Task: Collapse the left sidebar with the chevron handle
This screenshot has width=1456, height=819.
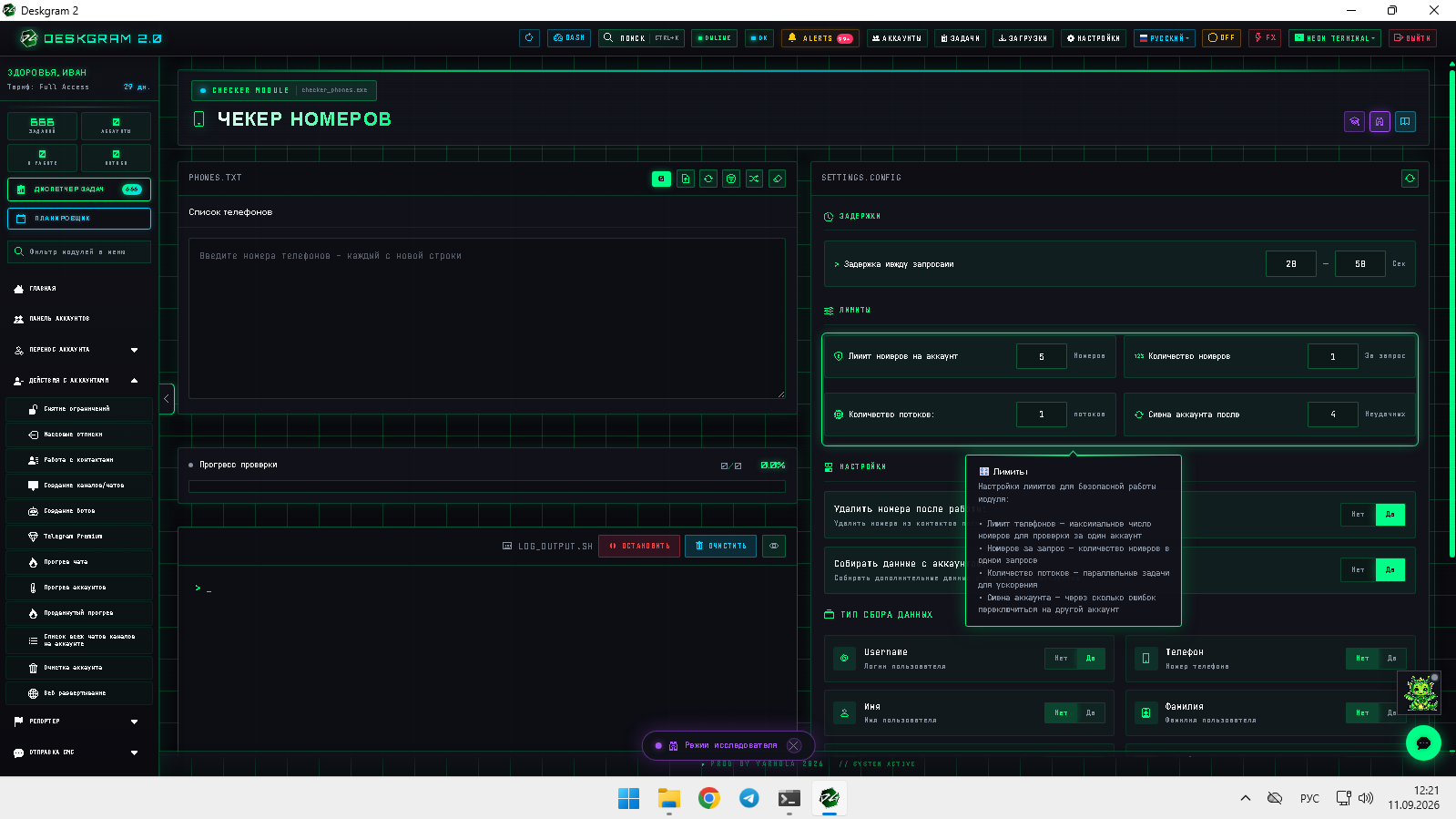Action: click(167, 399)
